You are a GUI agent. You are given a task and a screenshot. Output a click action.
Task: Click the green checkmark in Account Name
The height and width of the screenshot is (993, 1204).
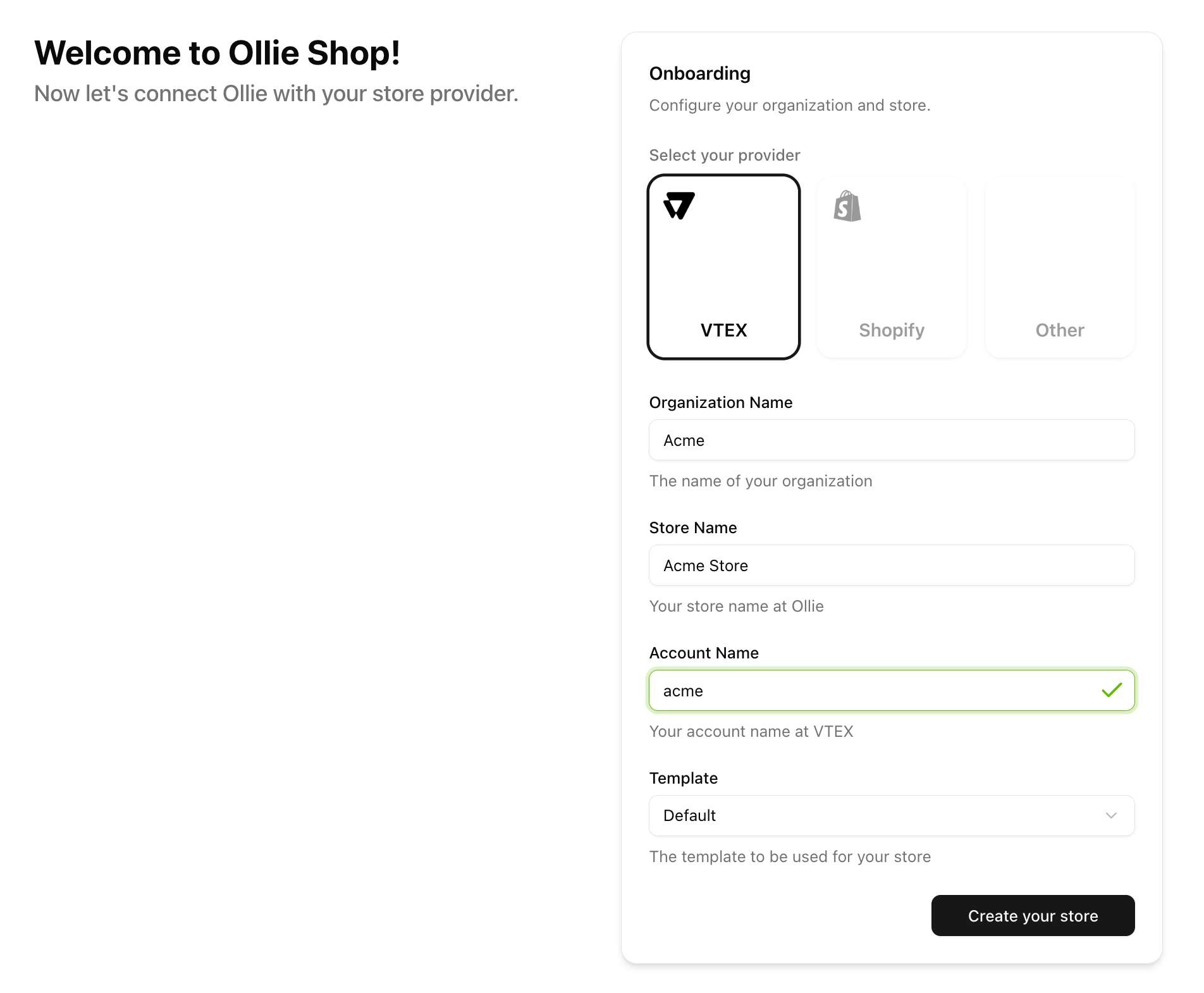[x=1112, y=690]
